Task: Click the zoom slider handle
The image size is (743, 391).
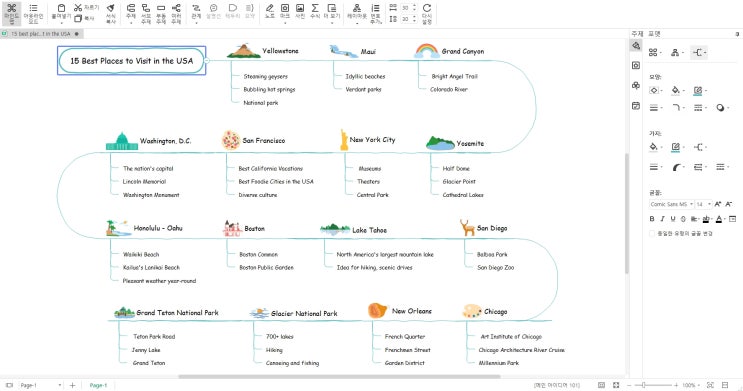Action: click(643, 385)
